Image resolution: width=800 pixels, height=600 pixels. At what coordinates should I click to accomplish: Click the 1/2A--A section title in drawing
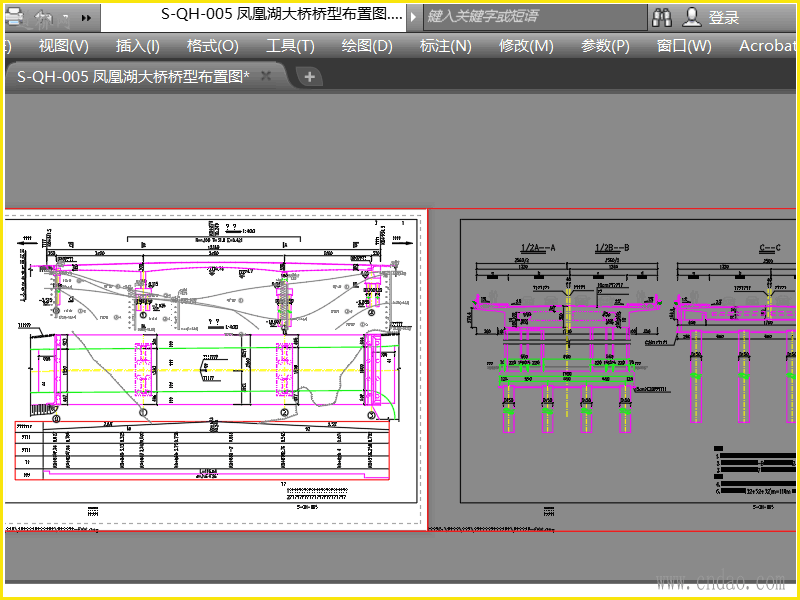[538, 248]
